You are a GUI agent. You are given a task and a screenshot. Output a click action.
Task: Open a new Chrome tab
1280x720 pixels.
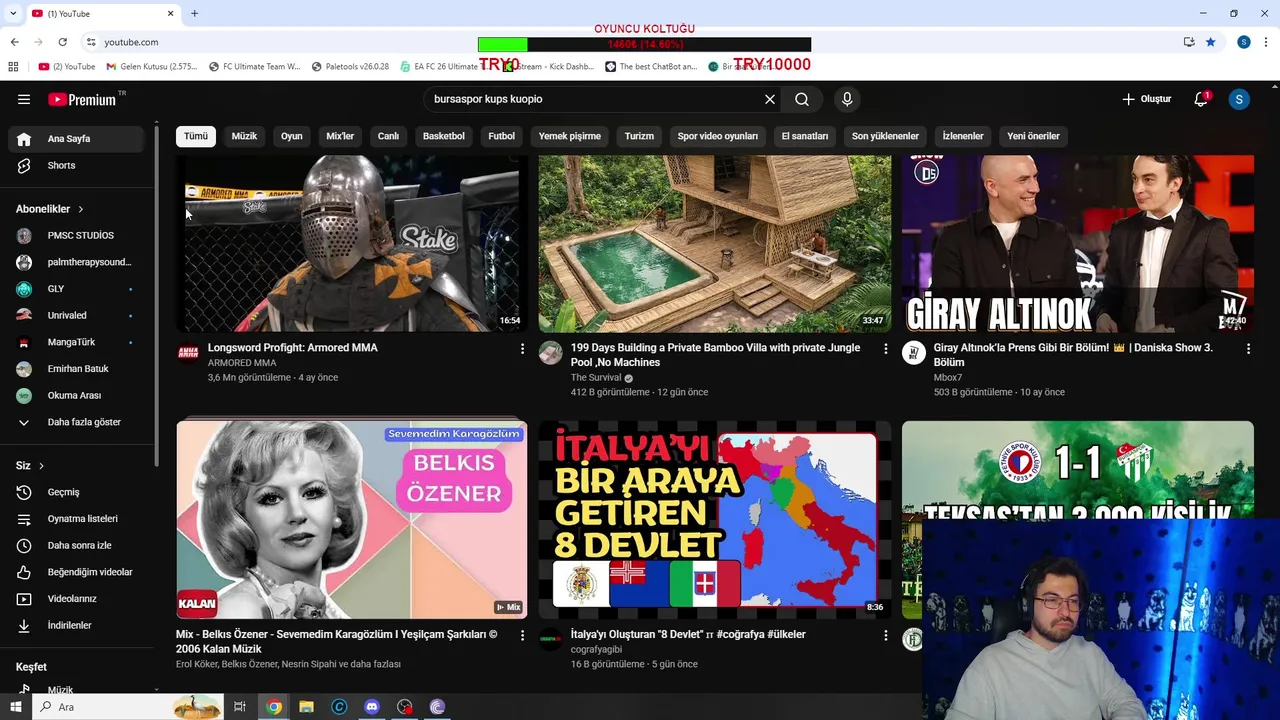pyautogui.click(x=194, y=13)
